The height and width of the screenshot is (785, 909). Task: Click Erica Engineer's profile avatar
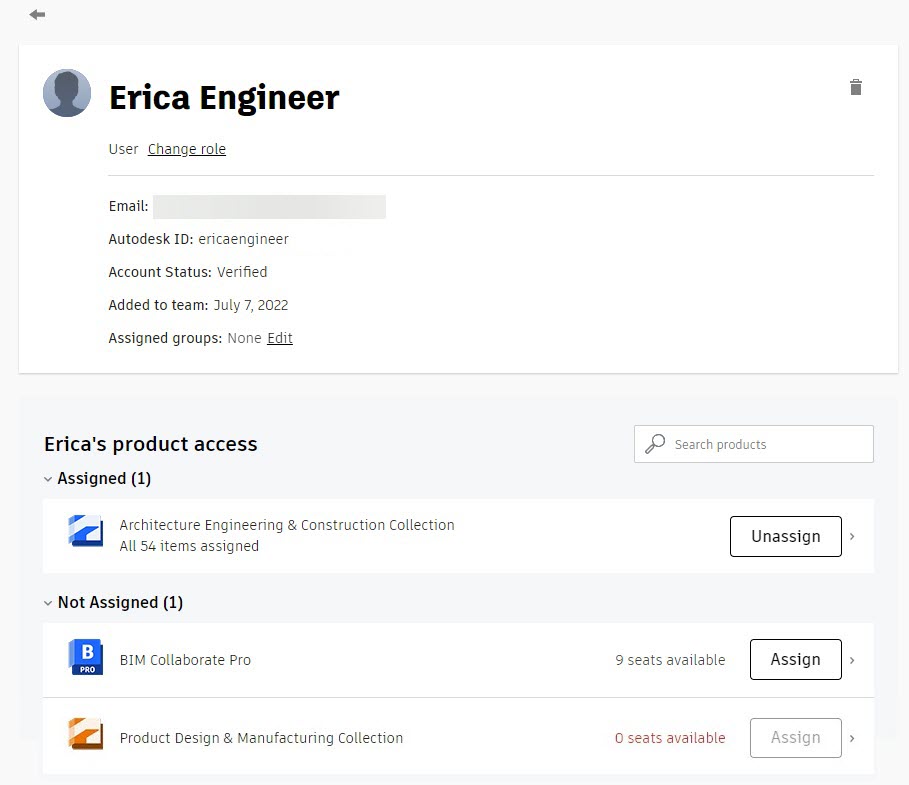pos(67,93)
